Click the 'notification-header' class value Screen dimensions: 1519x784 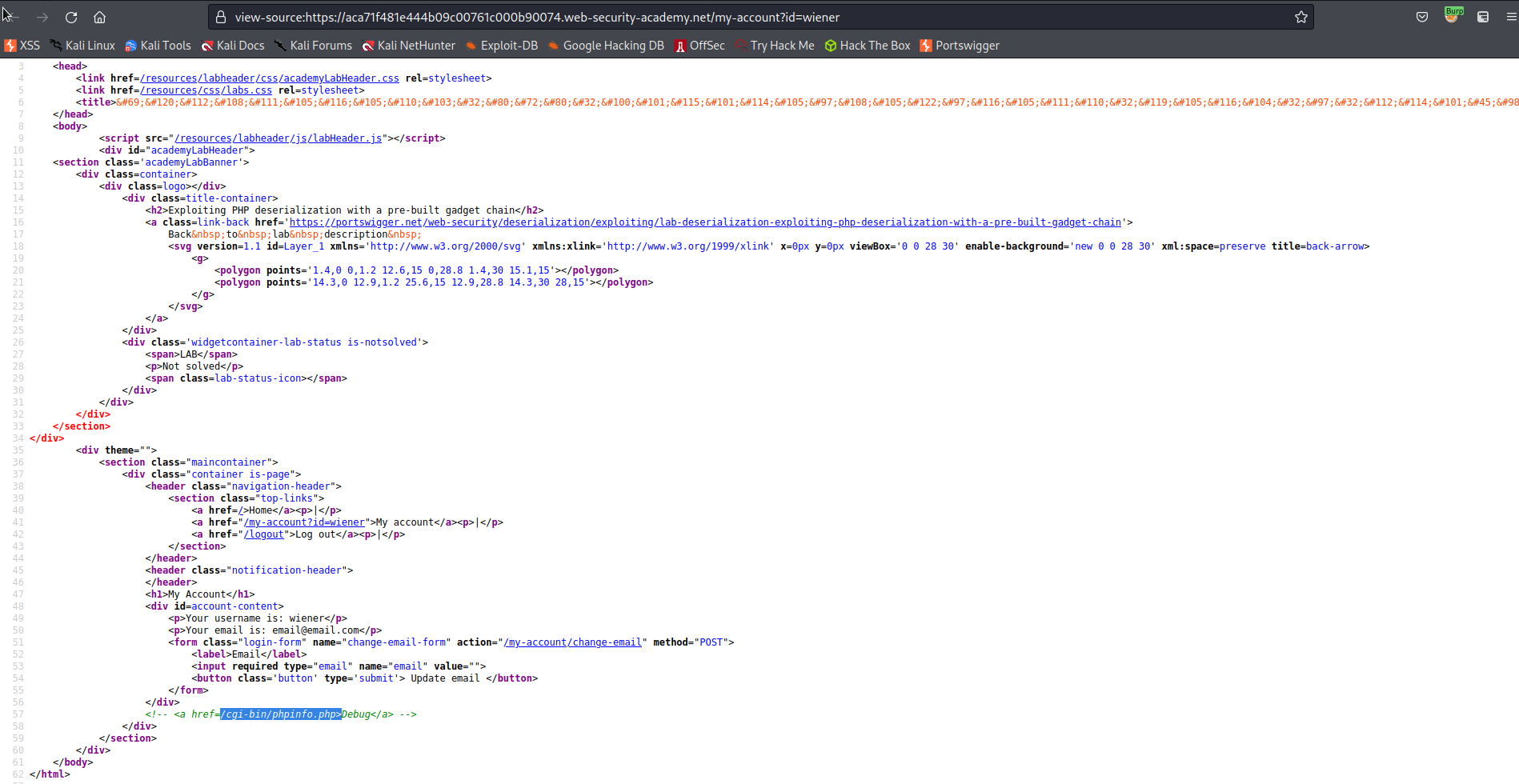tap(287, 570)
